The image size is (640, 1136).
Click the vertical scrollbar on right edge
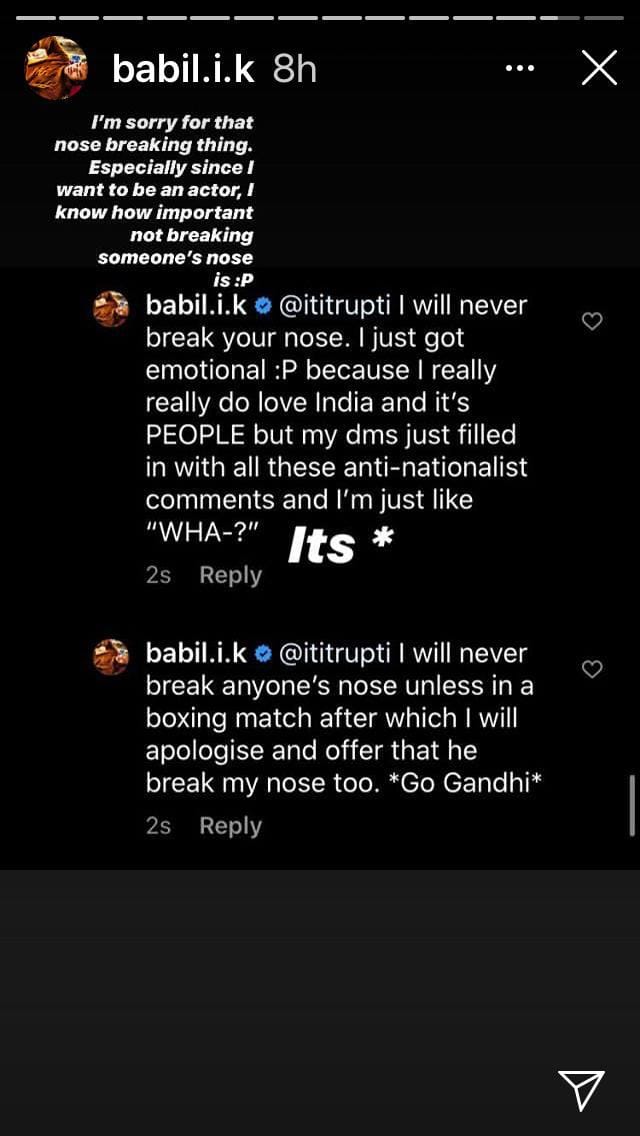point(632,803)
